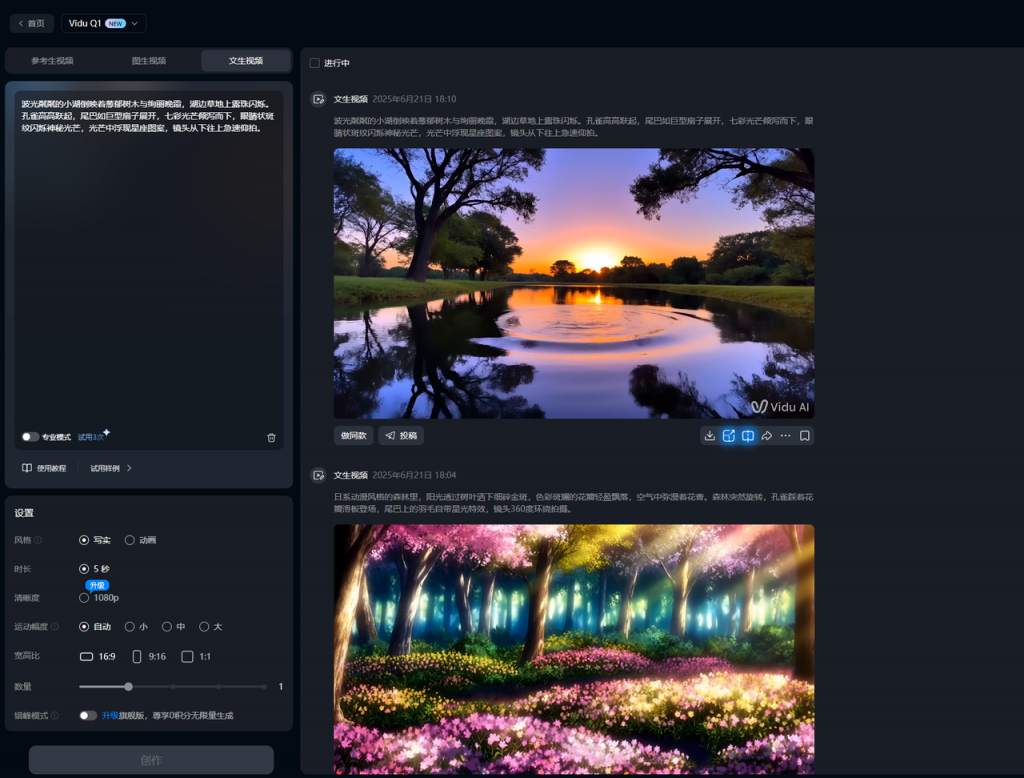Click the sparkle icon by 试用3次
The width and height of the screenshot is (1024, 778).
(106, 432)
